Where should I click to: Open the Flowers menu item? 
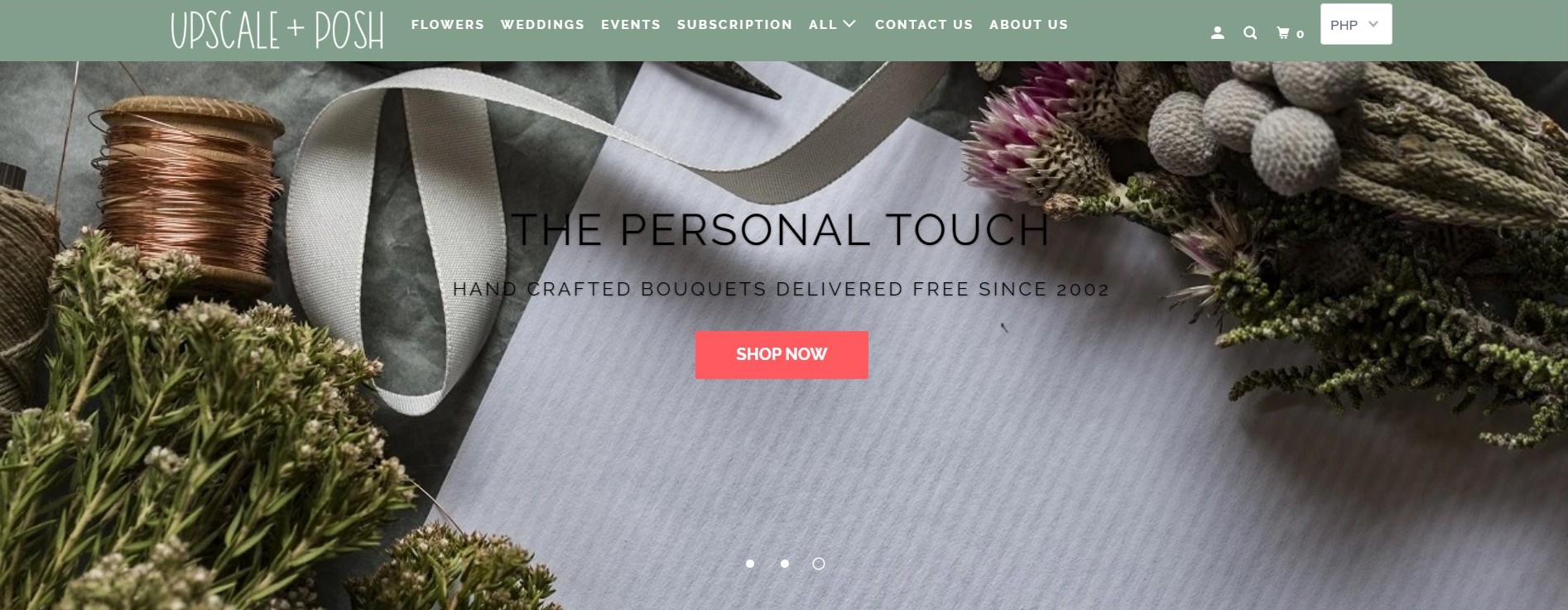coord(447,25)
